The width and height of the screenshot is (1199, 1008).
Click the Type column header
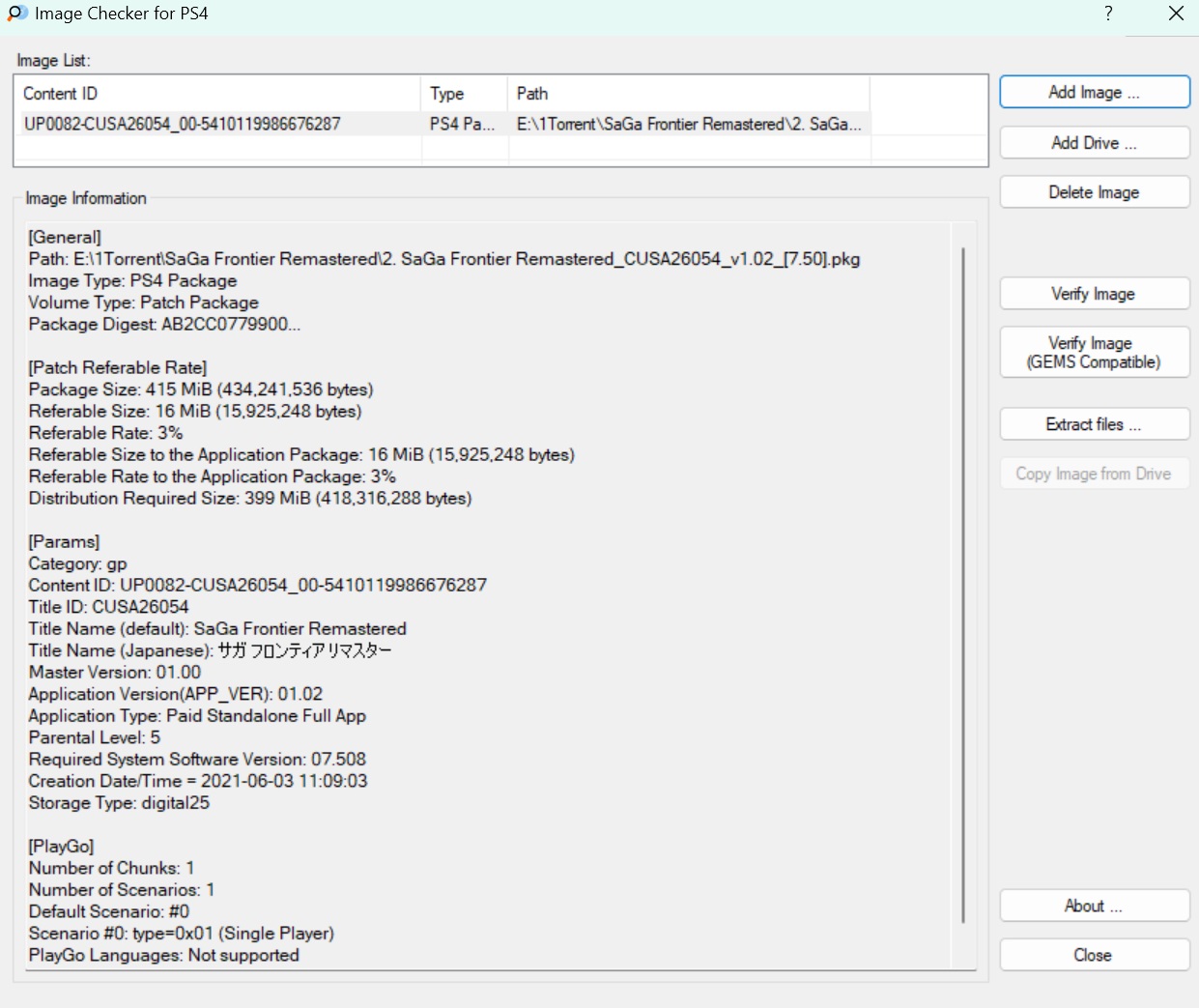click(x=464, y=94)
